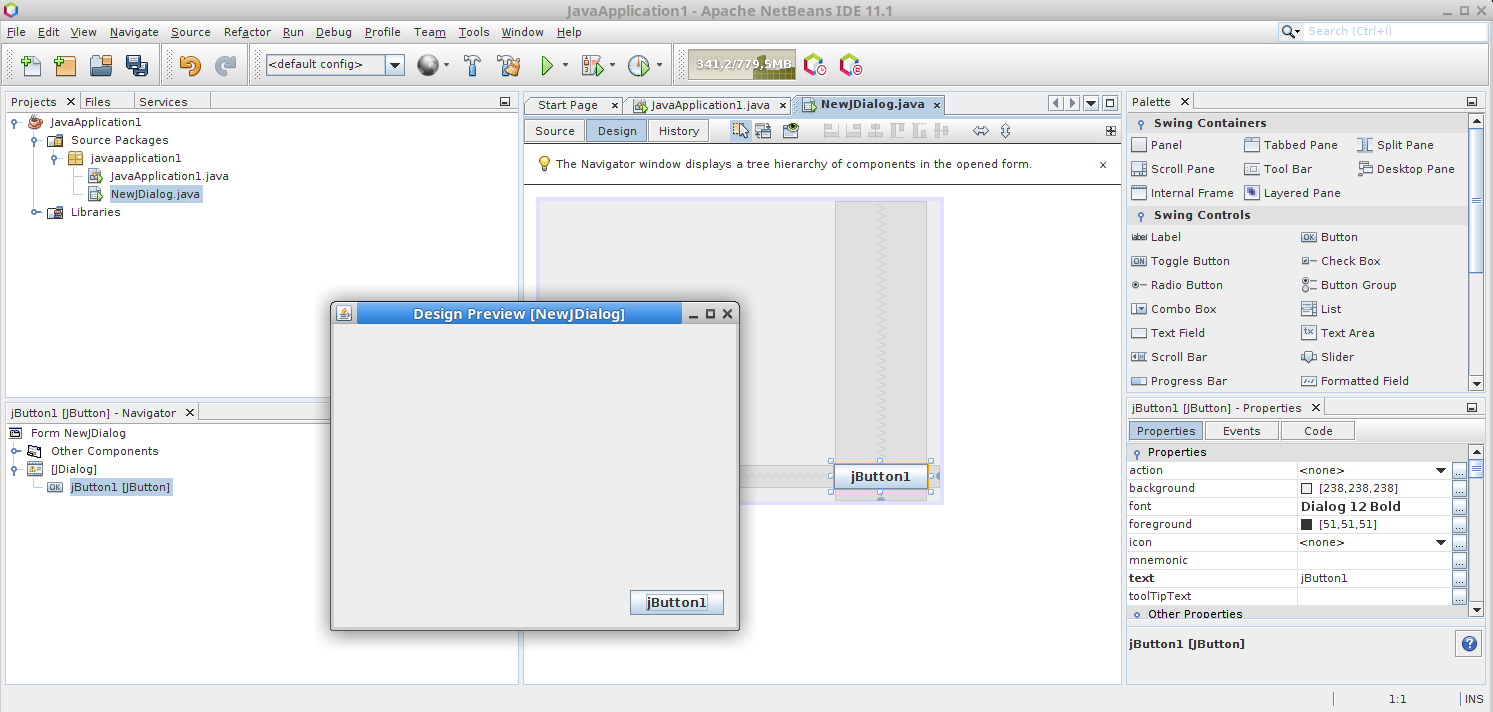Click the Build Project hammer icon

tap(473, 66)
